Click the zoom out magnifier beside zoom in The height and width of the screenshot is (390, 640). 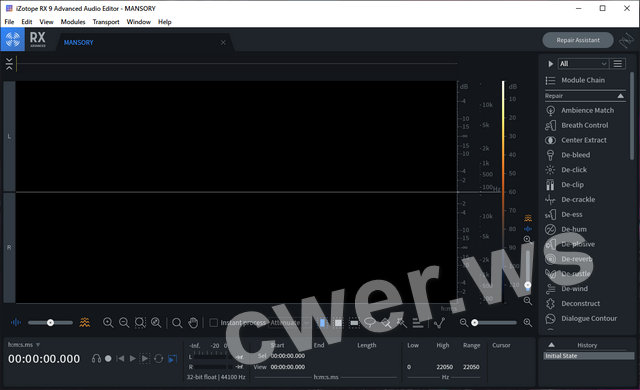click(124, 323)
